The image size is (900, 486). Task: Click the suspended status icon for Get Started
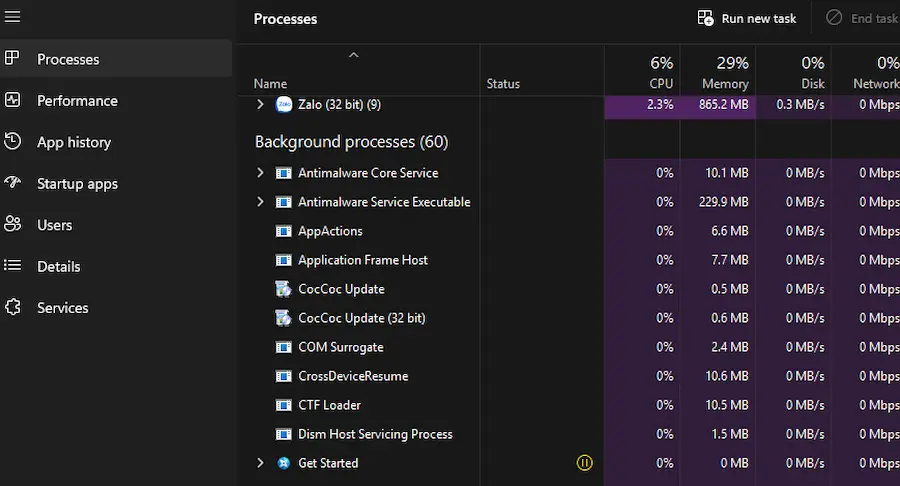coord(585,463)
